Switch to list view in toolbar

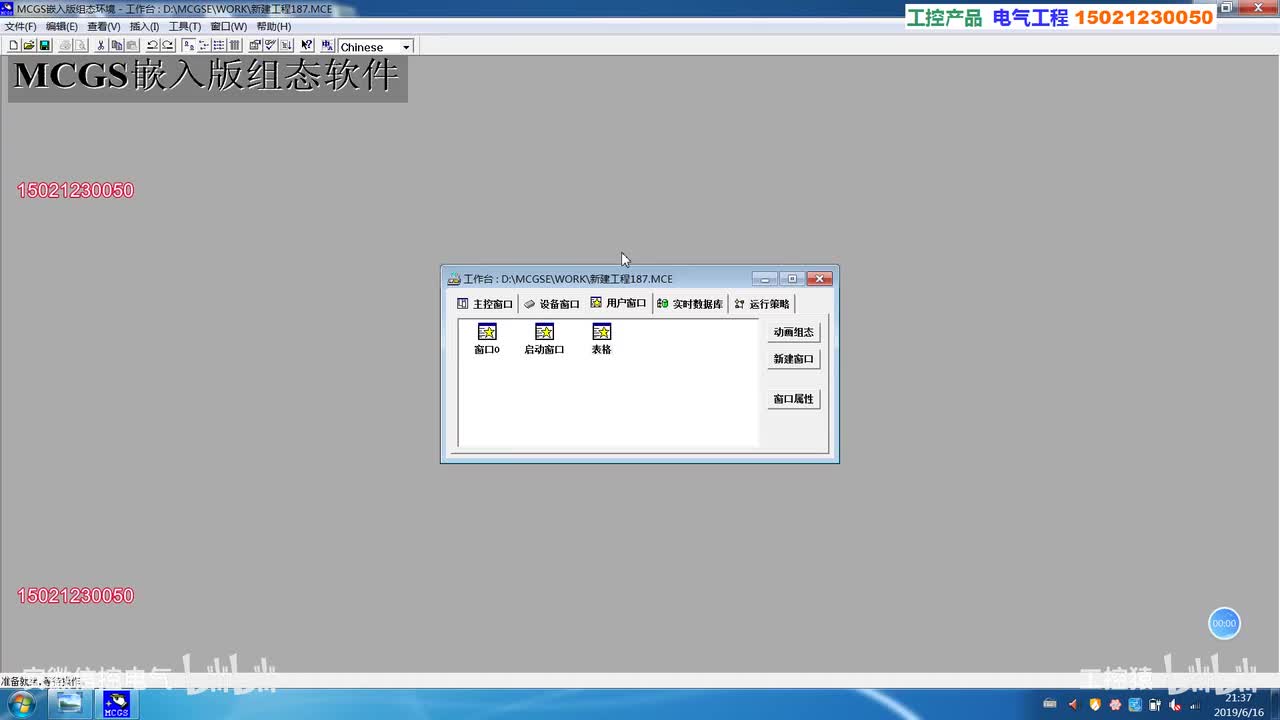coord(219,46)
